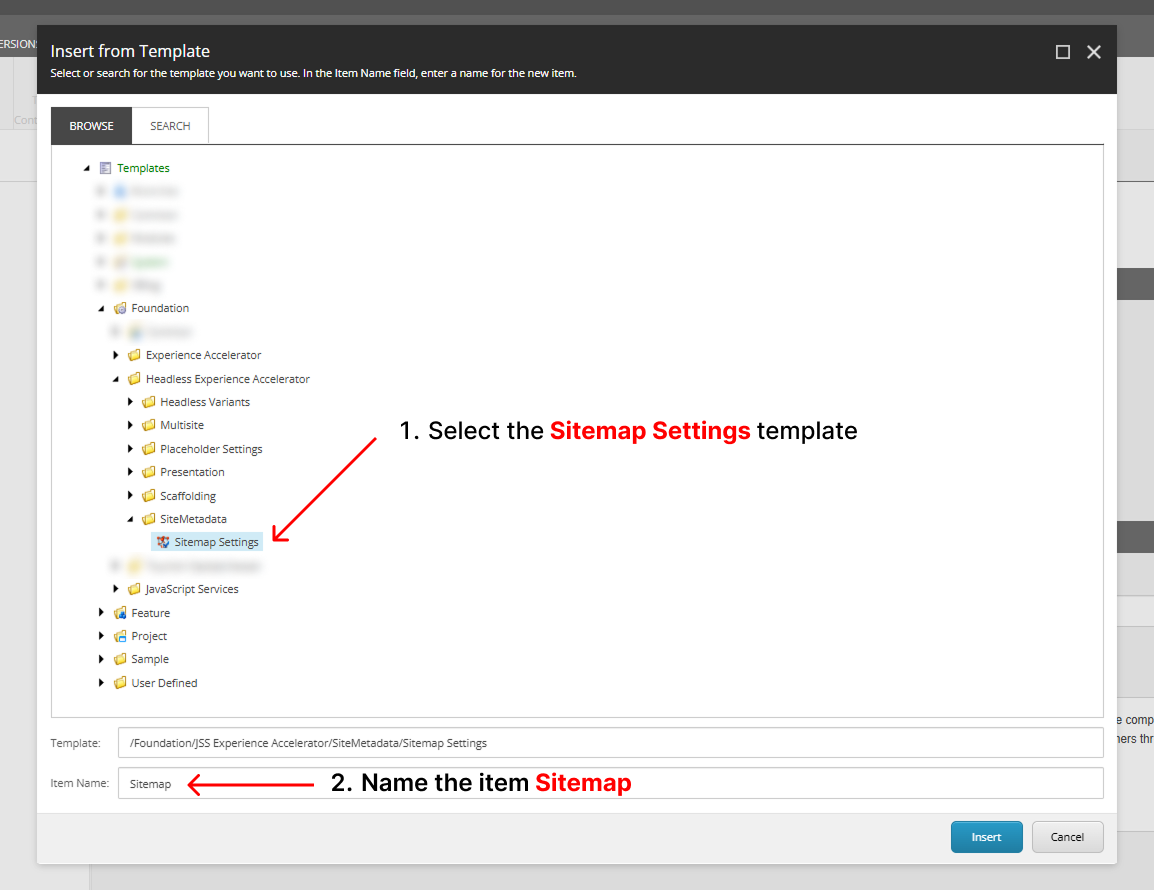Click the Presentation folder icon
The width and height of the screenshot is (1154, 890).
tap(149, 472)
